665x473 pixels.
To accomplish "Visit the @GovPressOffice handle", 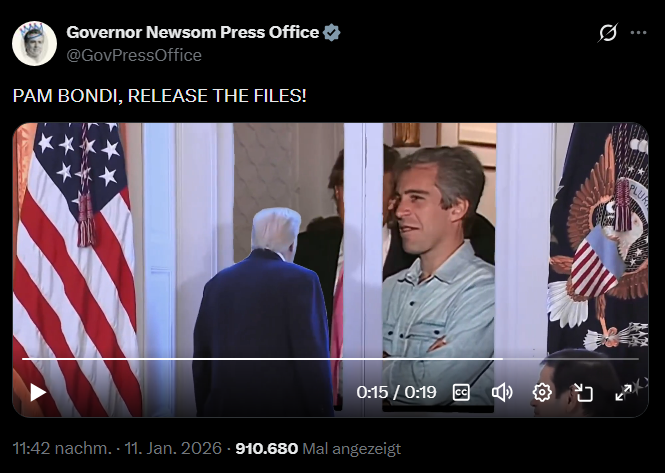I will point(134,55).
